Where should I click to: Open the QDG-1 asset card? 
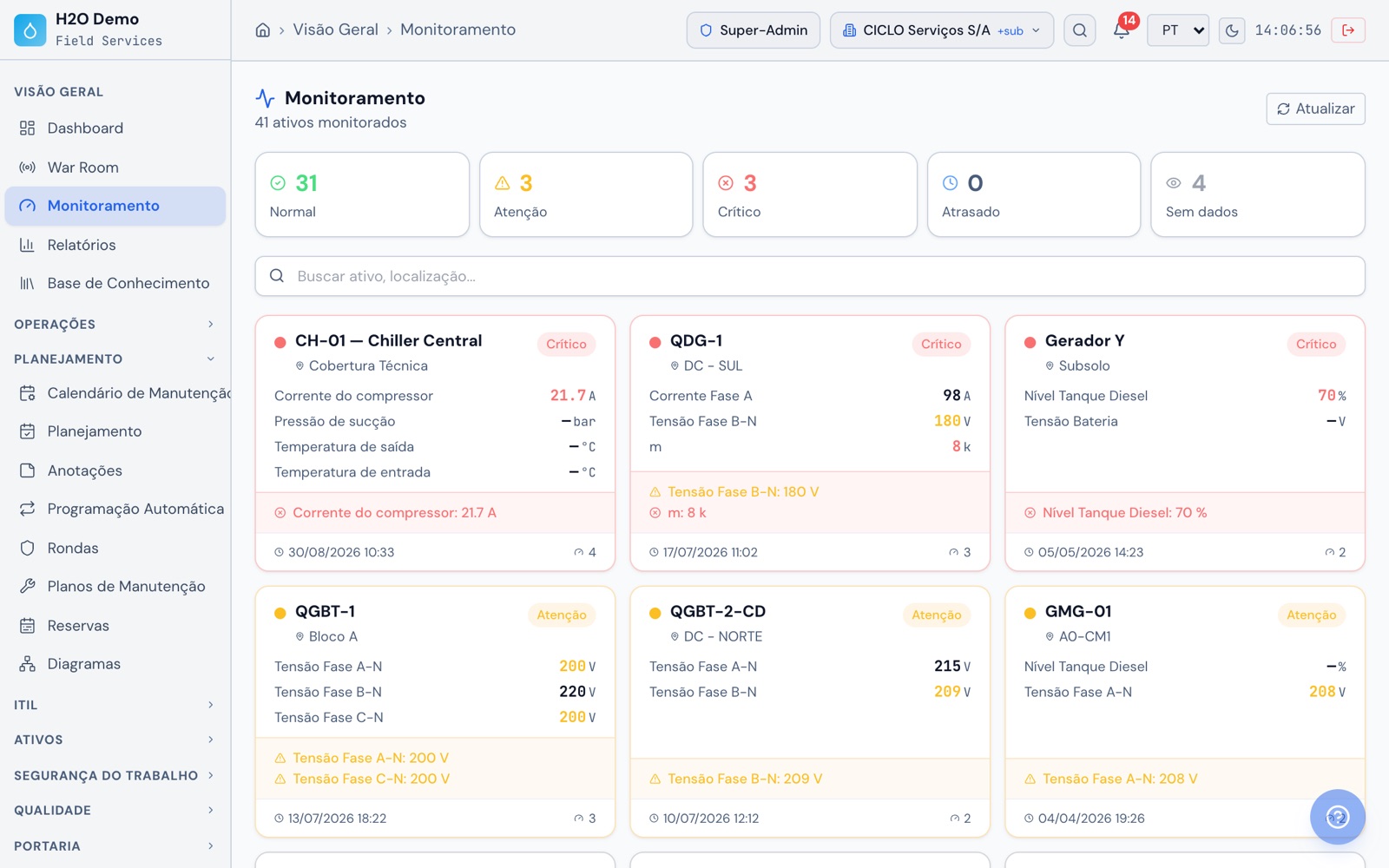810,443
